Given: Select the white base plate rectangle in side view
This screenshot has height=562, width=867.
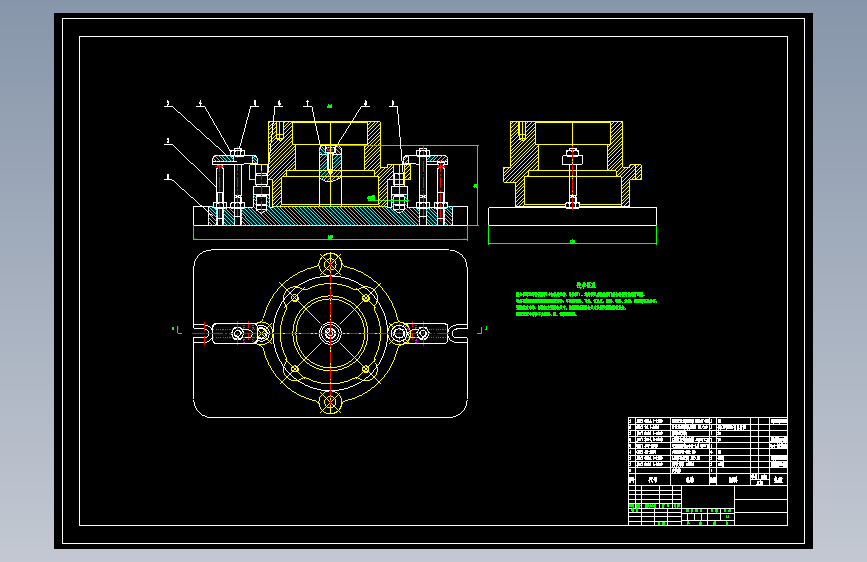Looking at the screenshot, I should tap(572, 216).
